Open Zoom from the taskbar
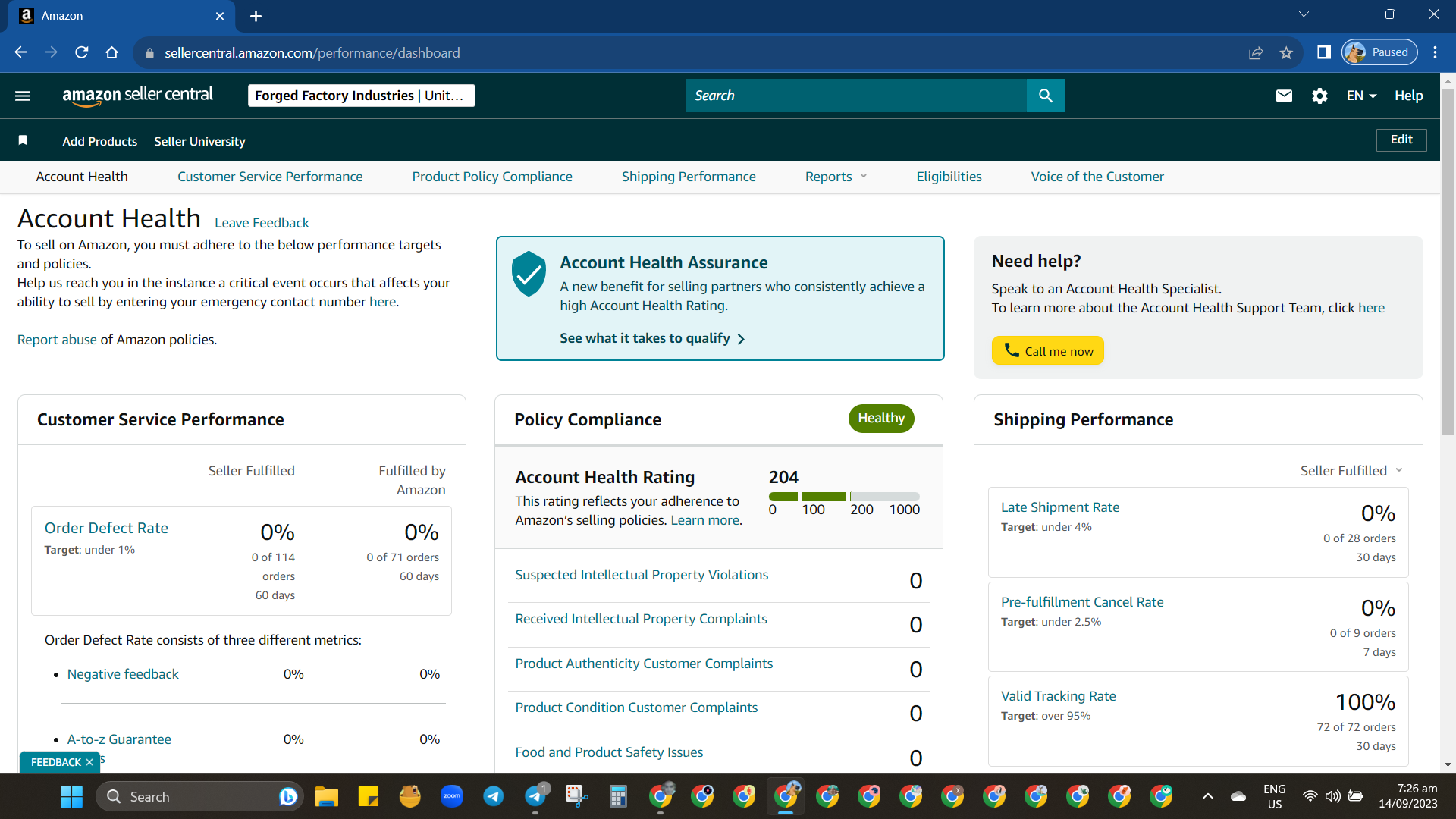 (452, 796)
